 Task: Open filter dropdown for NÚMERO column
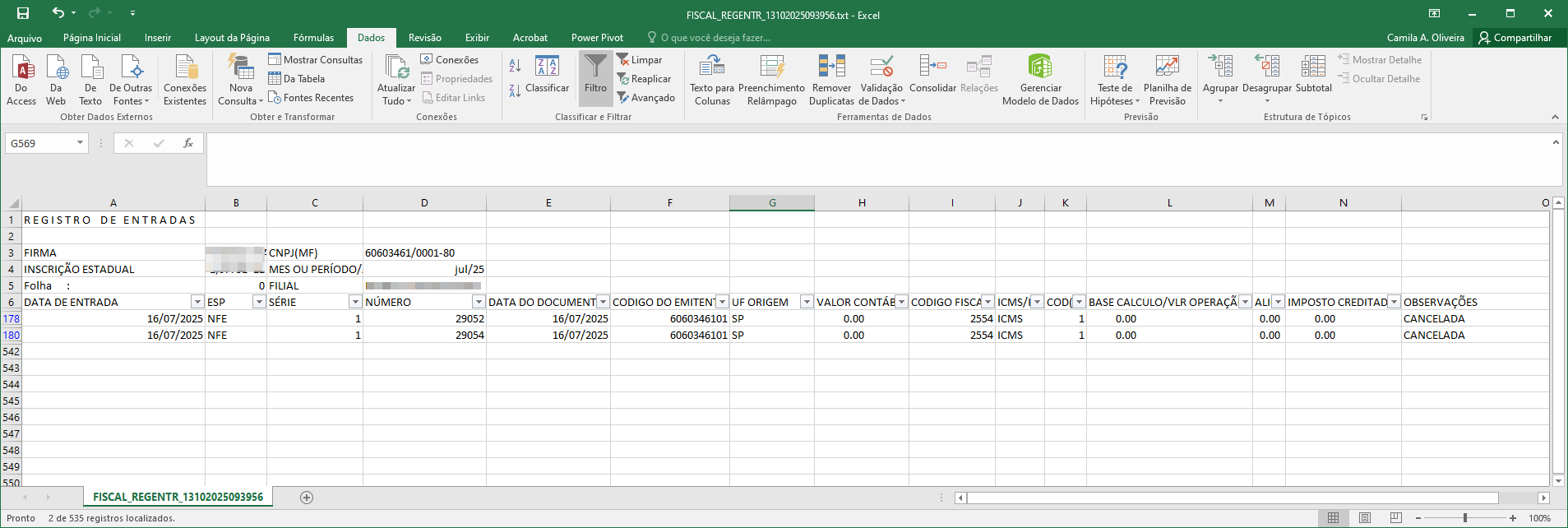479,303
